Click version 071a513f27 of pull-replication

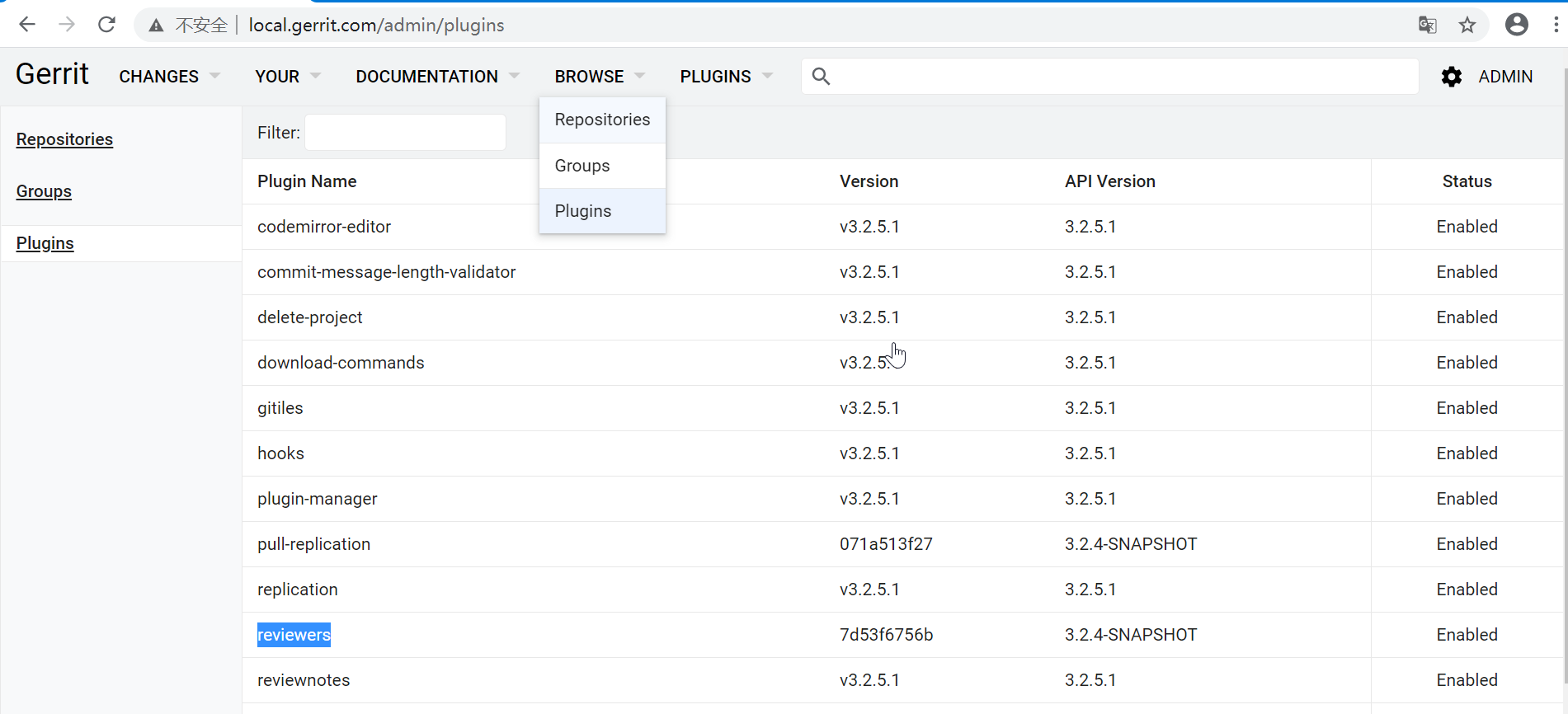886,544
